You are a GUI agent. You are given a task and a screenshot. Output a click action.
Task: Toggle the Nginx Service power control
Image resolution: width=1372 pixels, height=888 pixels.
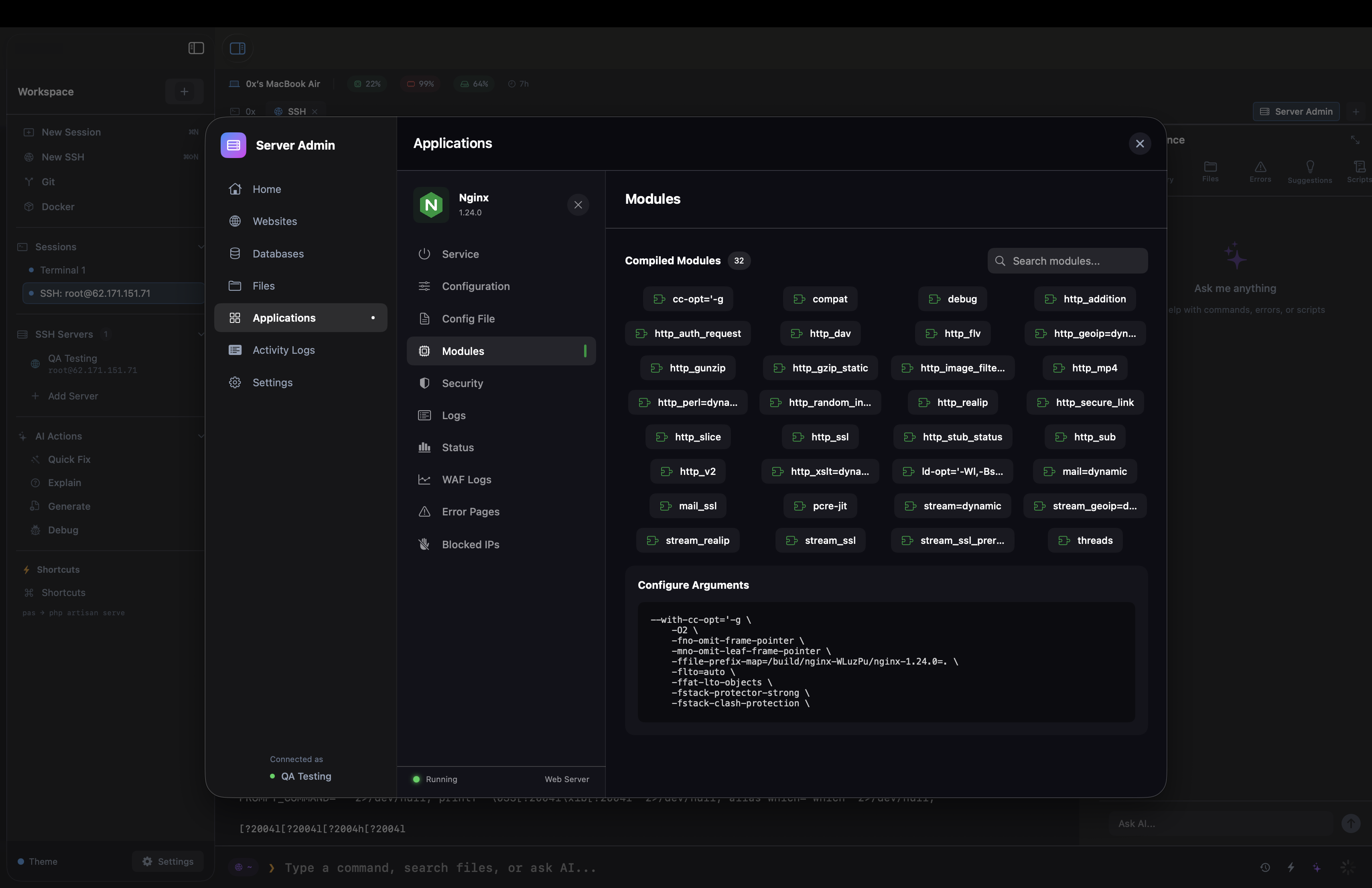tap(424, 253)
